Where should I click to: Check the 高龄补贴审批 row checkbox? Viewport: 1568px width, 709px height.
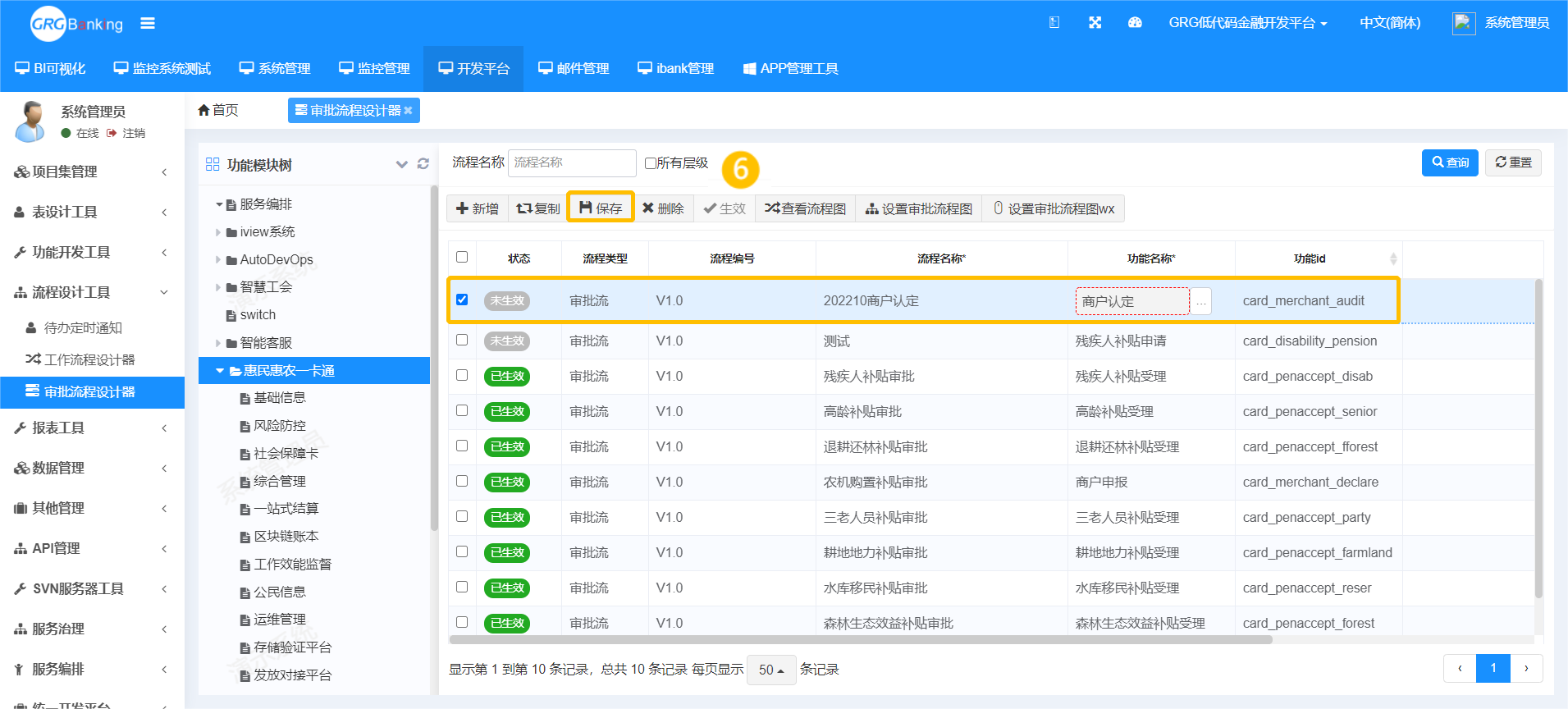tap(462, 410)
